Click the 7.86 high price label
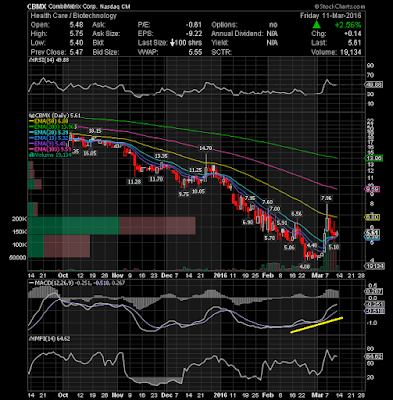Screen dimensions: 393x400 pos(326,198)
